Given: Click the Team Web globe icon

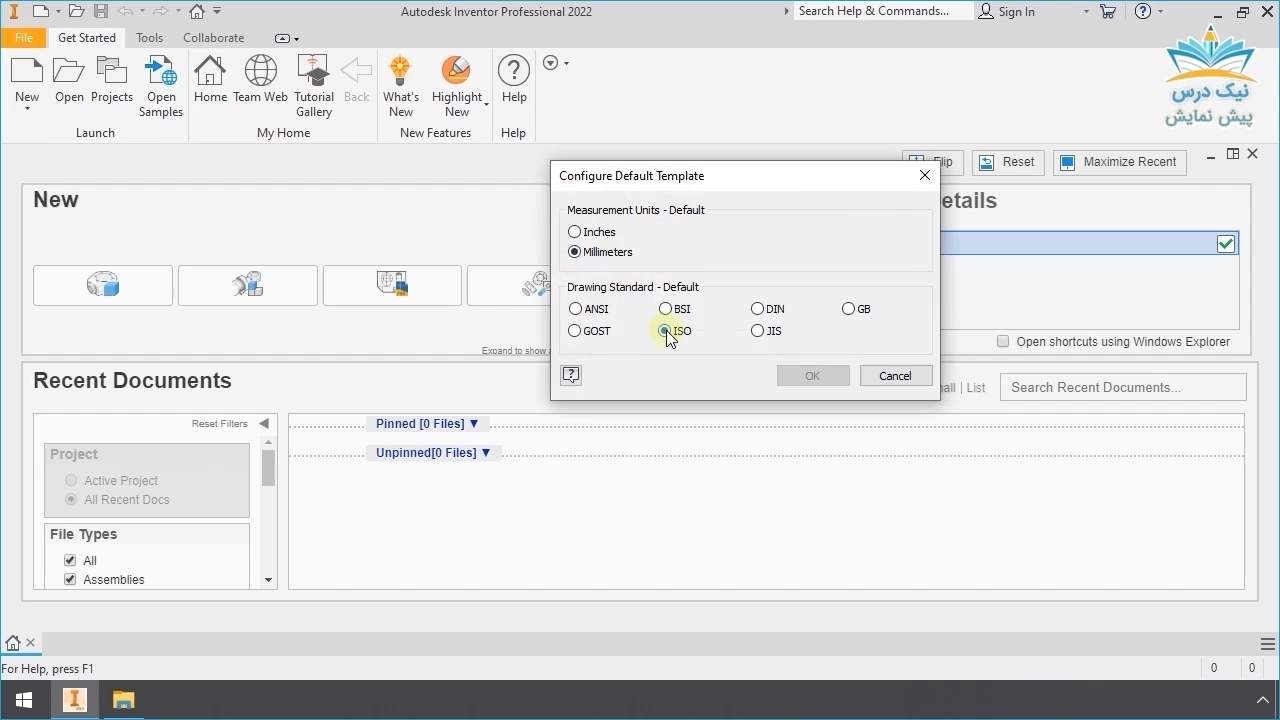Looking at the screenshot, I should tap(260, 73).
